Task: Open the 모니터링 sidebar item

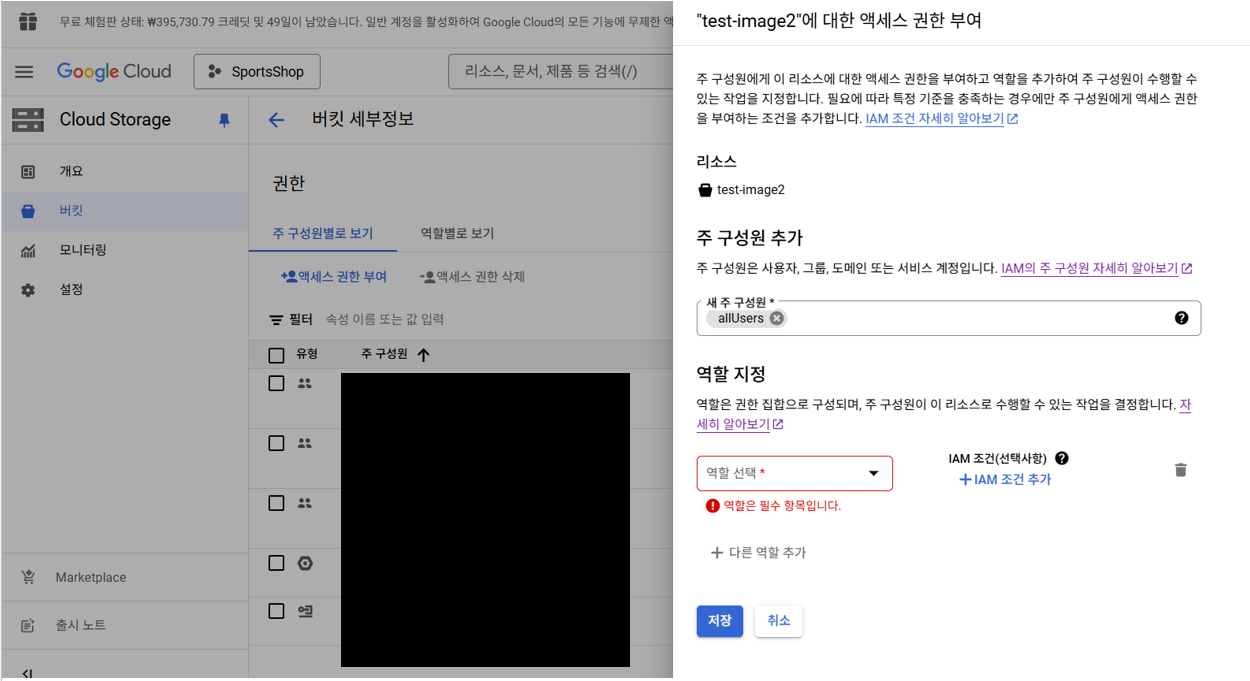Action: (124, 250)
